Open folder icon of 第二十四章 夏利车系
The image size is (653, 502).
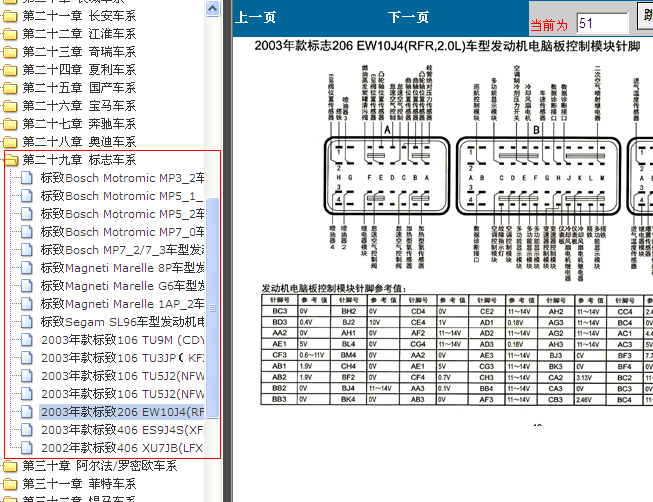[x=10, y=70]
